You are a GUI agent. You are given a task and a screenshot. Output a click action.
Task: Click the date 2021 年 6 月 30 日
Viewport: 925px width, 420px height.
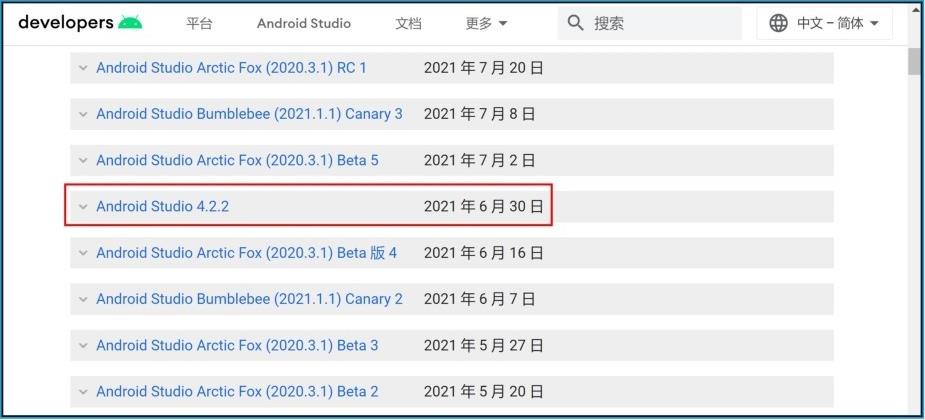point(484,206)
